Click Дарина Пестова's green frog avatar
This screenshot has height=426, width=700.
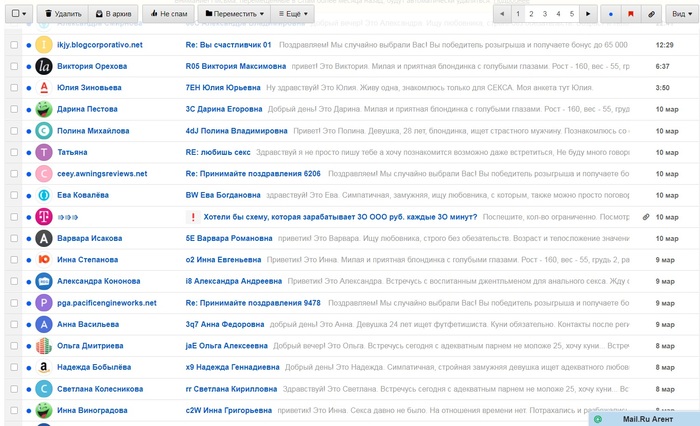click(x=44, y=109)
